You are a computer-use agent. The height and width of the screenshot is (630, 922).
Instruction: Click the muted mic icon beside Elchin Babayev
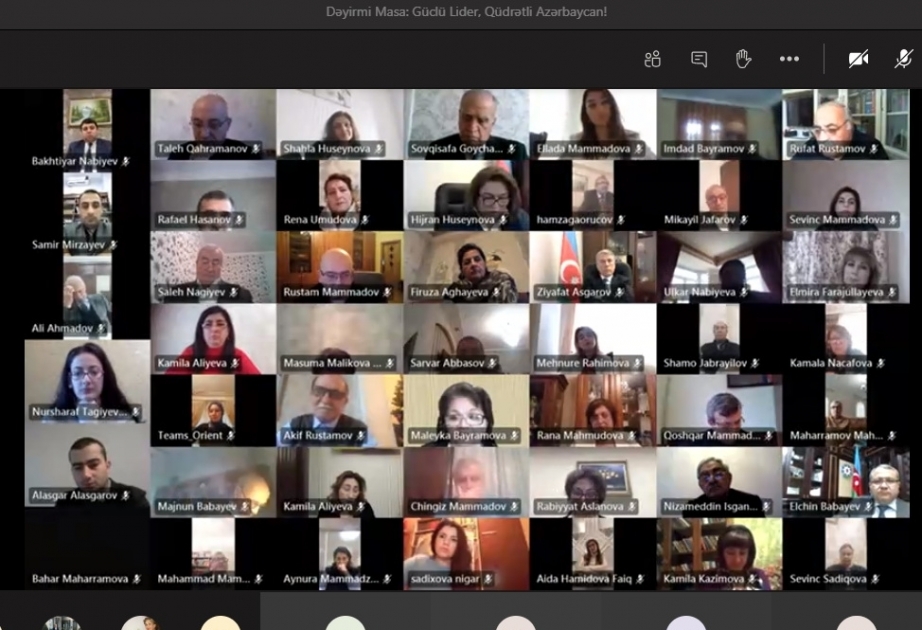click(x=867, y=506)
